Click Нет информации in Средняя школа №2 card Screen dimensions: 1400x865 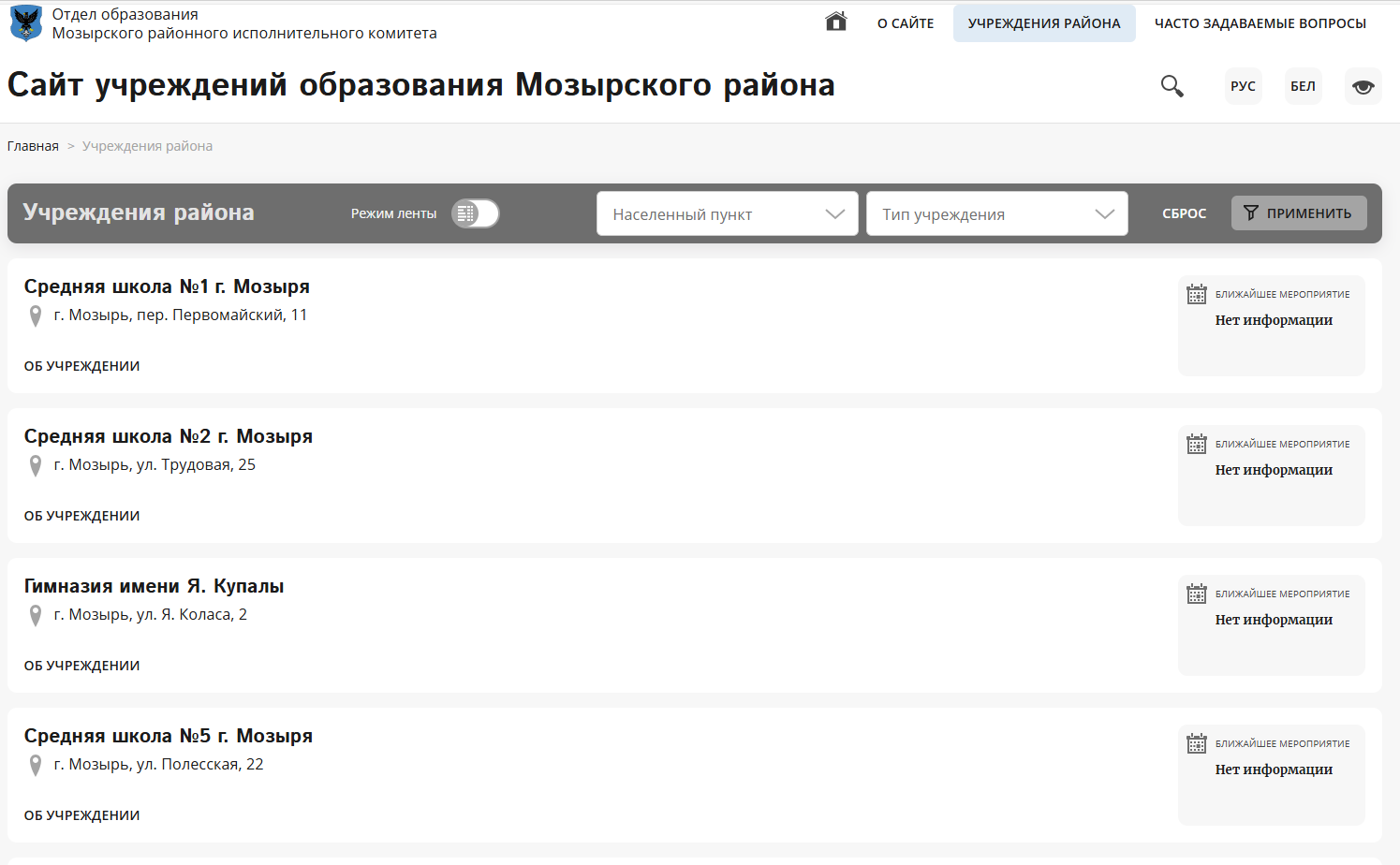point(1274,470)
